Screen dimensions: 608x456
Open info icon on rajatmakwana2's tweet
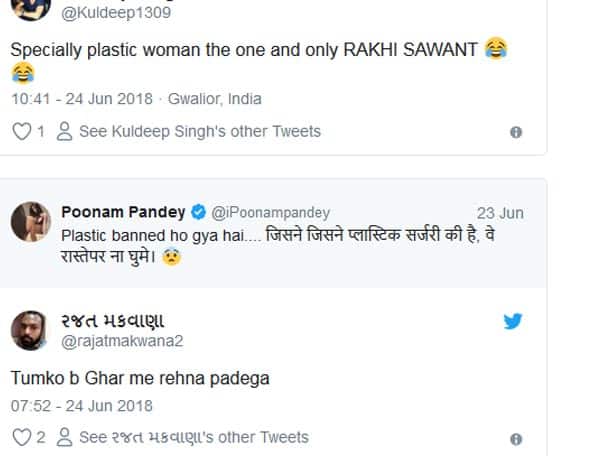[516, 438]
